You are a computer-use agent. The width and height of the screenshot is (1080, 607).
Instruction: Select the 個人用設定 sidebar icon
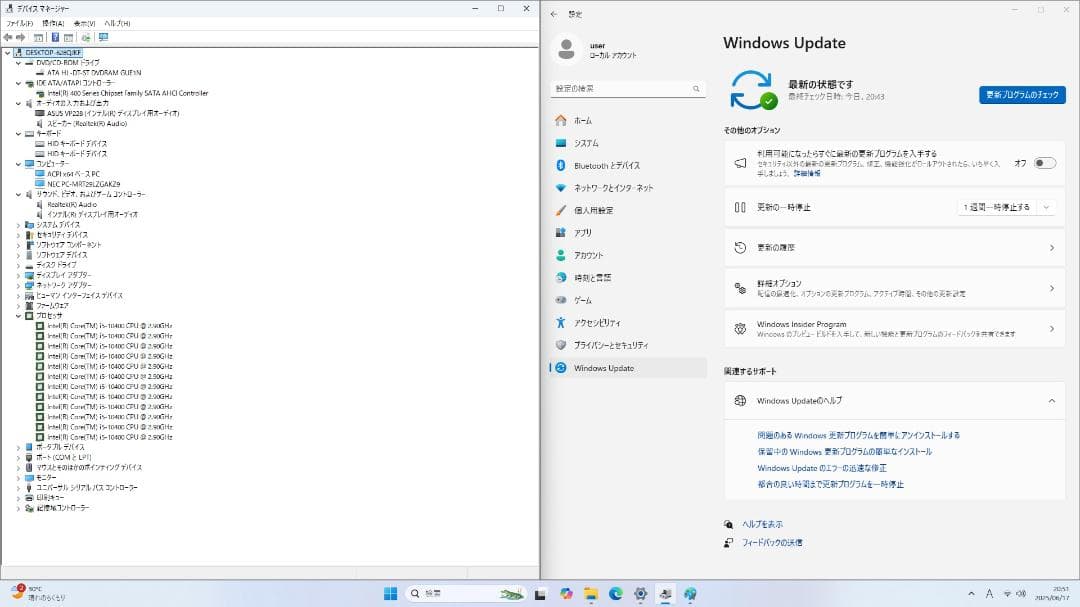point(560,210)
